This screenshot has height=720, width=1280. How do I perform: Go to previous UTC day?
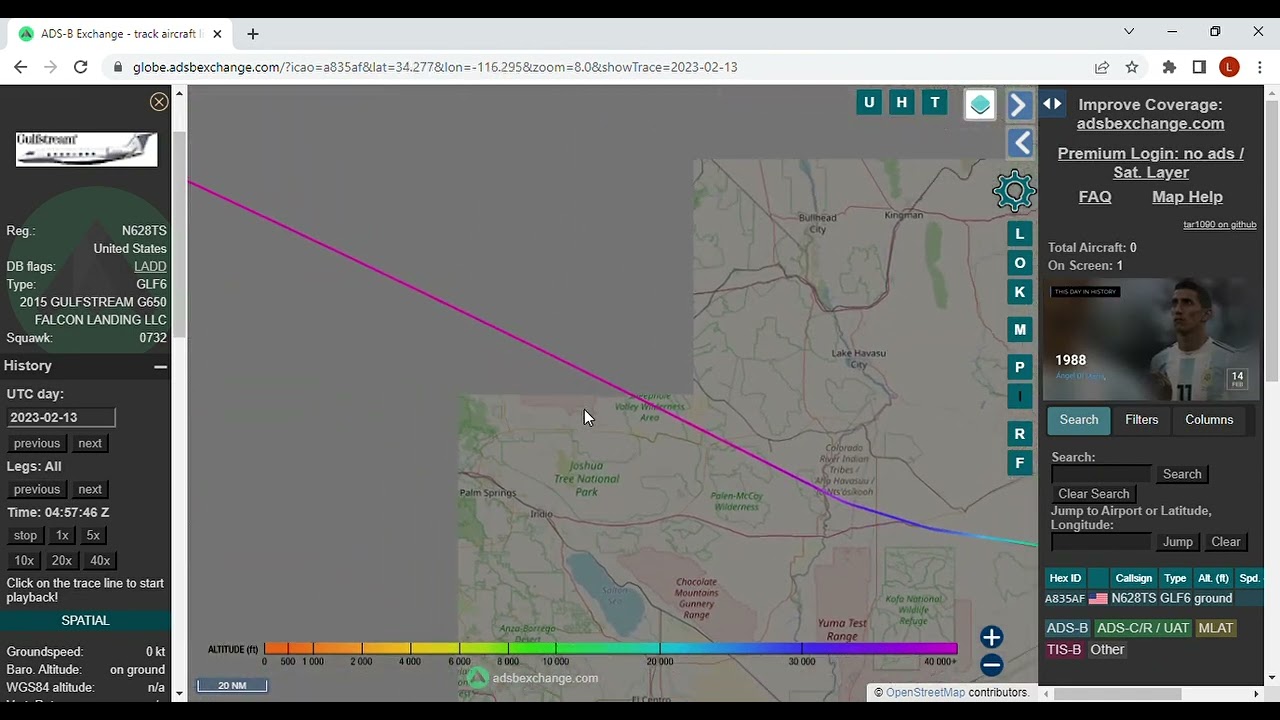click(x=37, y=443)
